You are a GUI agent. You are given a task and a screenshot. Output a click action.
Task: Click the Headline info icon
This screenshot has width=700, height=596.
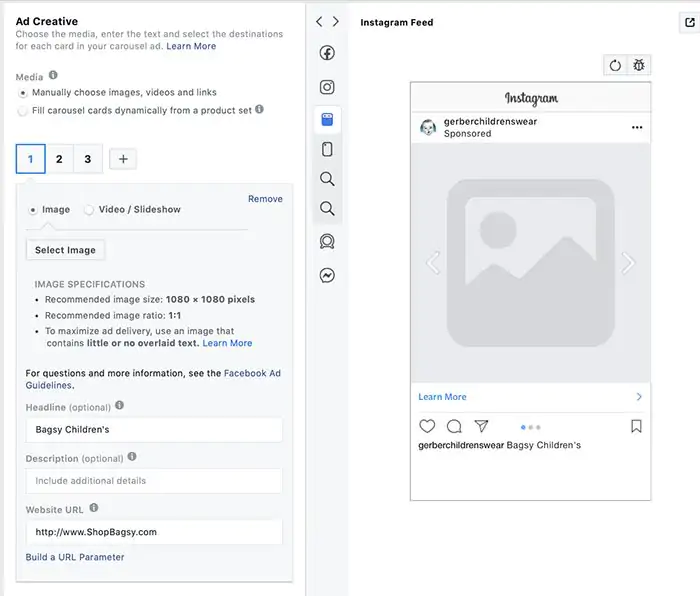[x=120, y=405]
